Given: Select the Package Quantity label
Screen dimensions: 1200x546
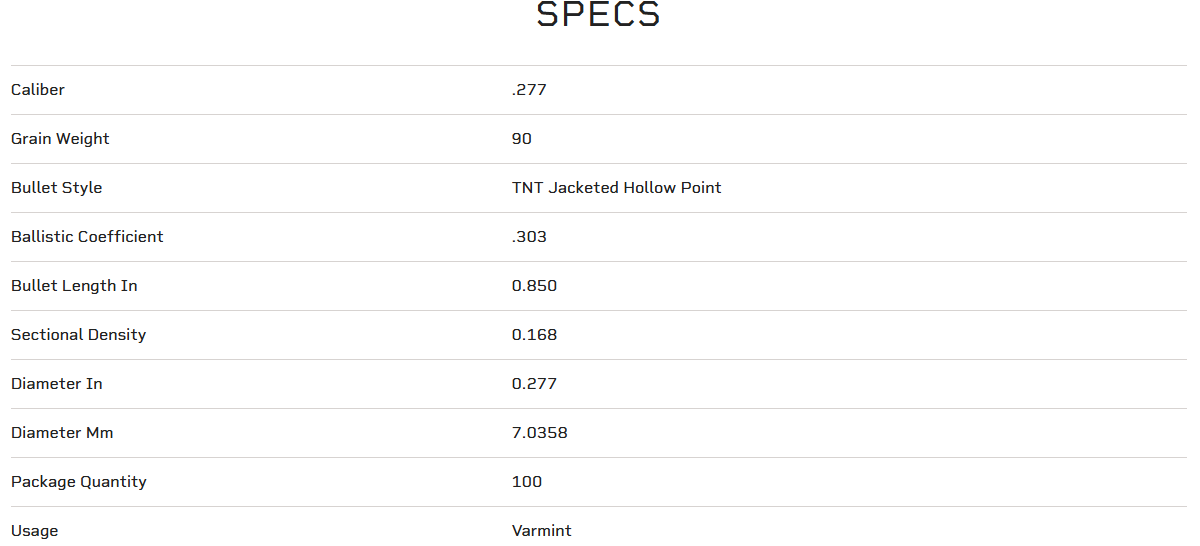Looking at the screenshot, I should click(x=78, y=482).
